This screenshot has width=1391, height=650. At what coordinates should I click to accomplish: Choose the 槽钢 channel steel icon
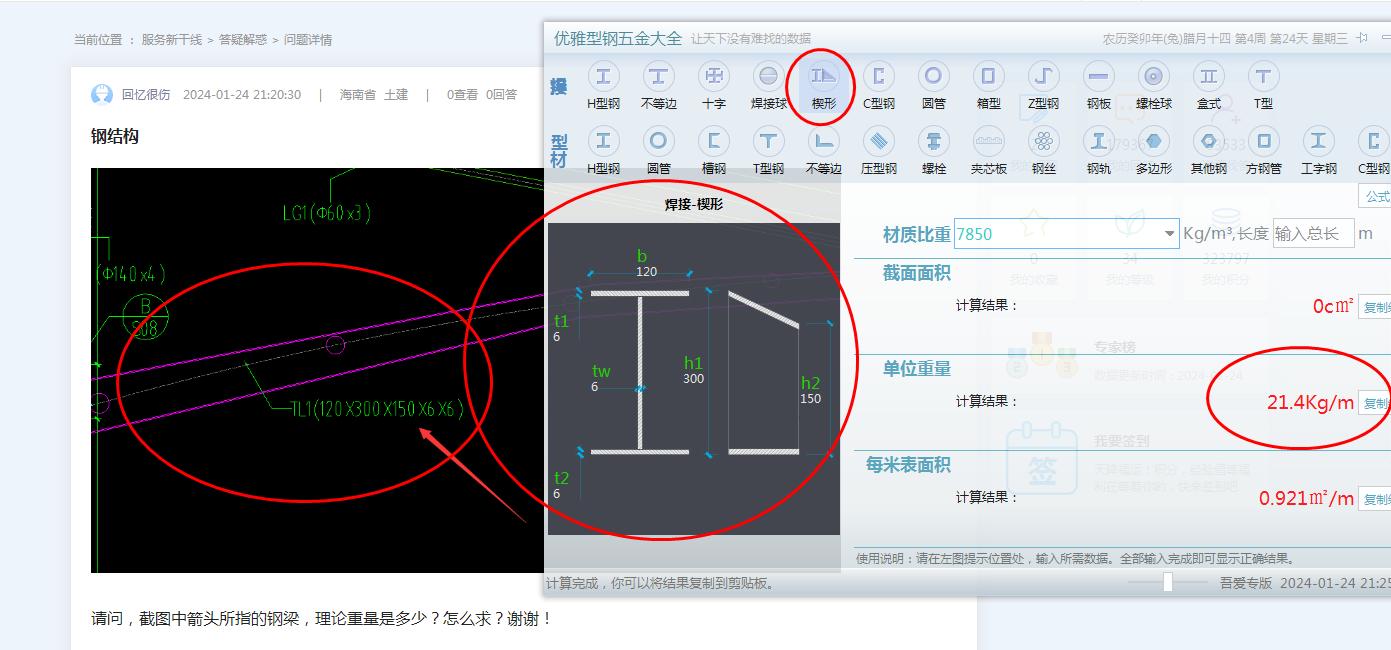713,150
